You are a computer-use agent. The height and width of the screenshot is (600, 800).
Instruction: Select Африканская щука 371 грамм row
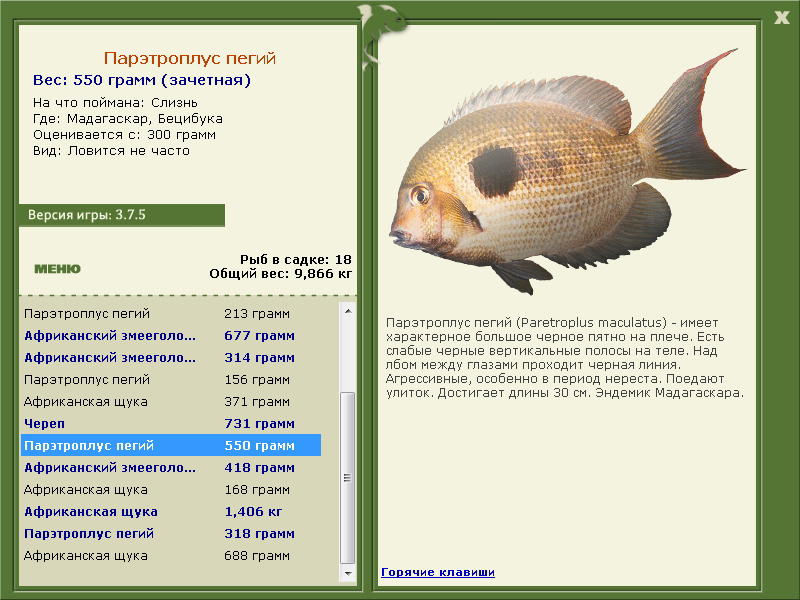click(171, 402)
